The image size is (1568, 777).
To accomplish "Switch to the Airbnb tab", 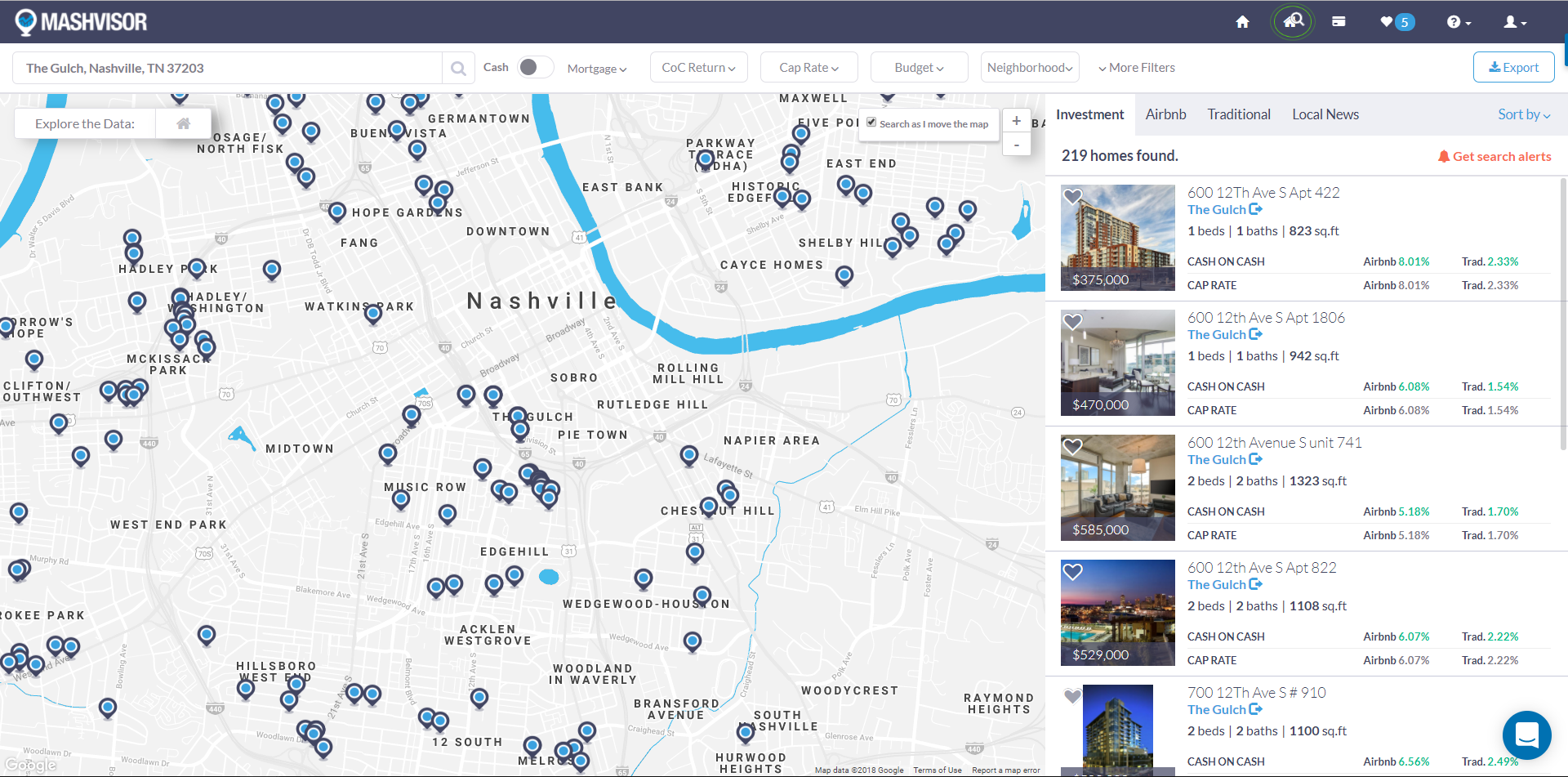I will click(x=1165, y=114).
